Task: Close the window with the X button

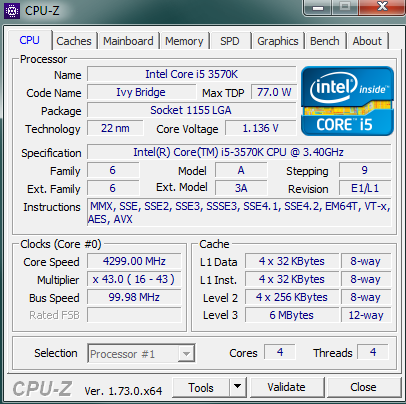Action: click(382, 7)
